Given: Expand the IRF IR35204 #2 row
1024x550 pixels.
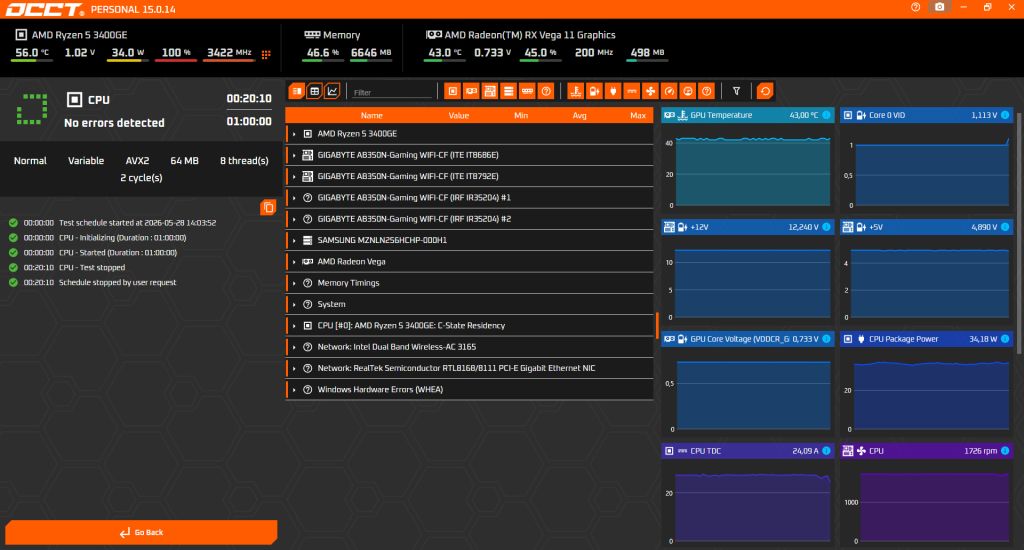Looking at the screenshot, I should point(294,219).
